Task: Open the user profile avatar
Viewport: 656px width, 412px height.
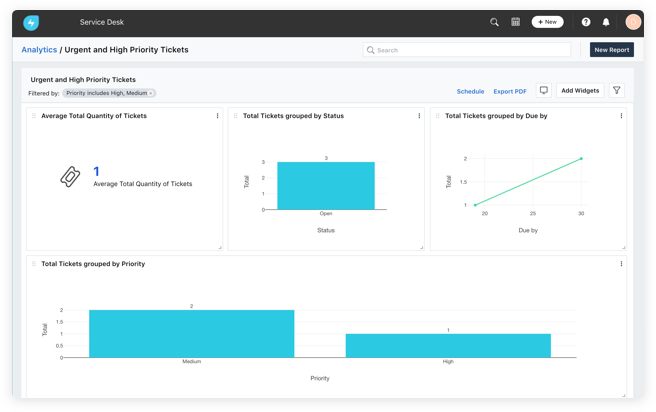Action: click(x=633, y=22)
